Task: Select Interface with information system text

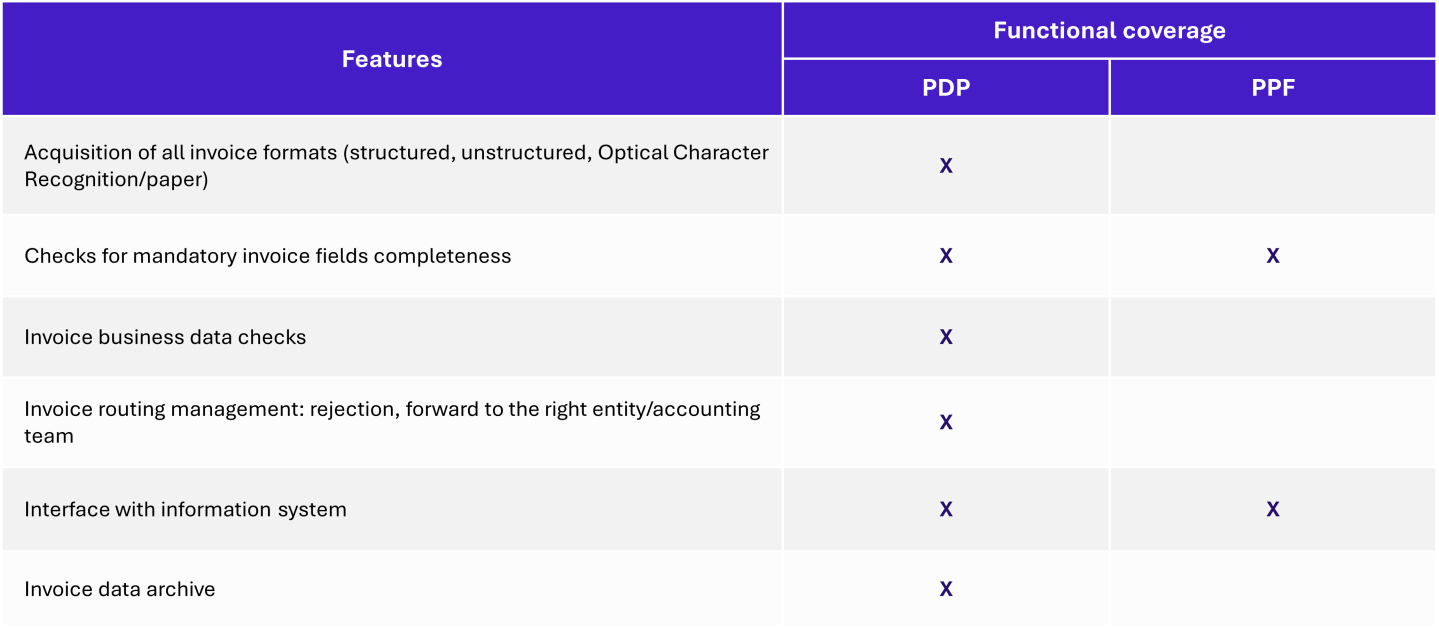Action: pos(185,510)
